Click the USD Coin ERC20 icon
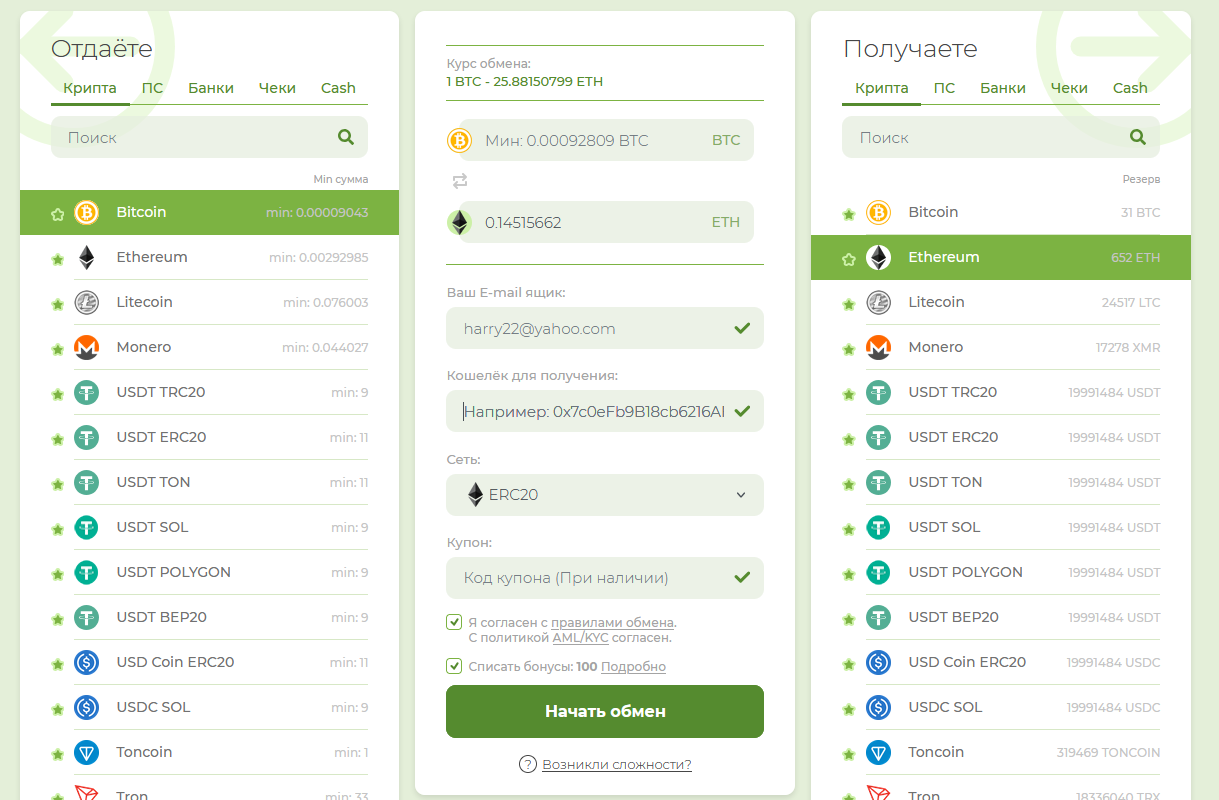 click(87, 662)
